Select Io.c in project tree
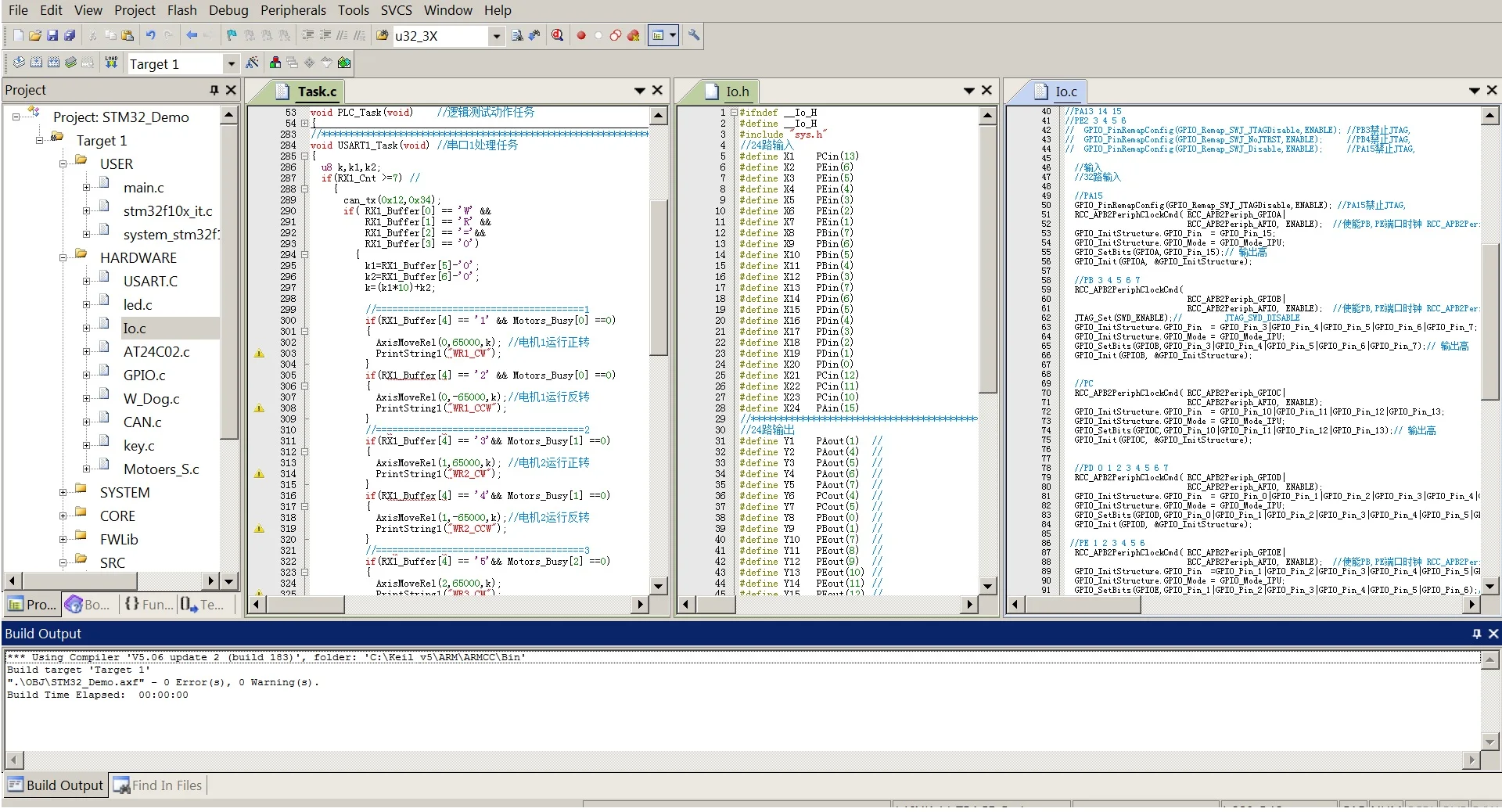 (x=135, y=329)
